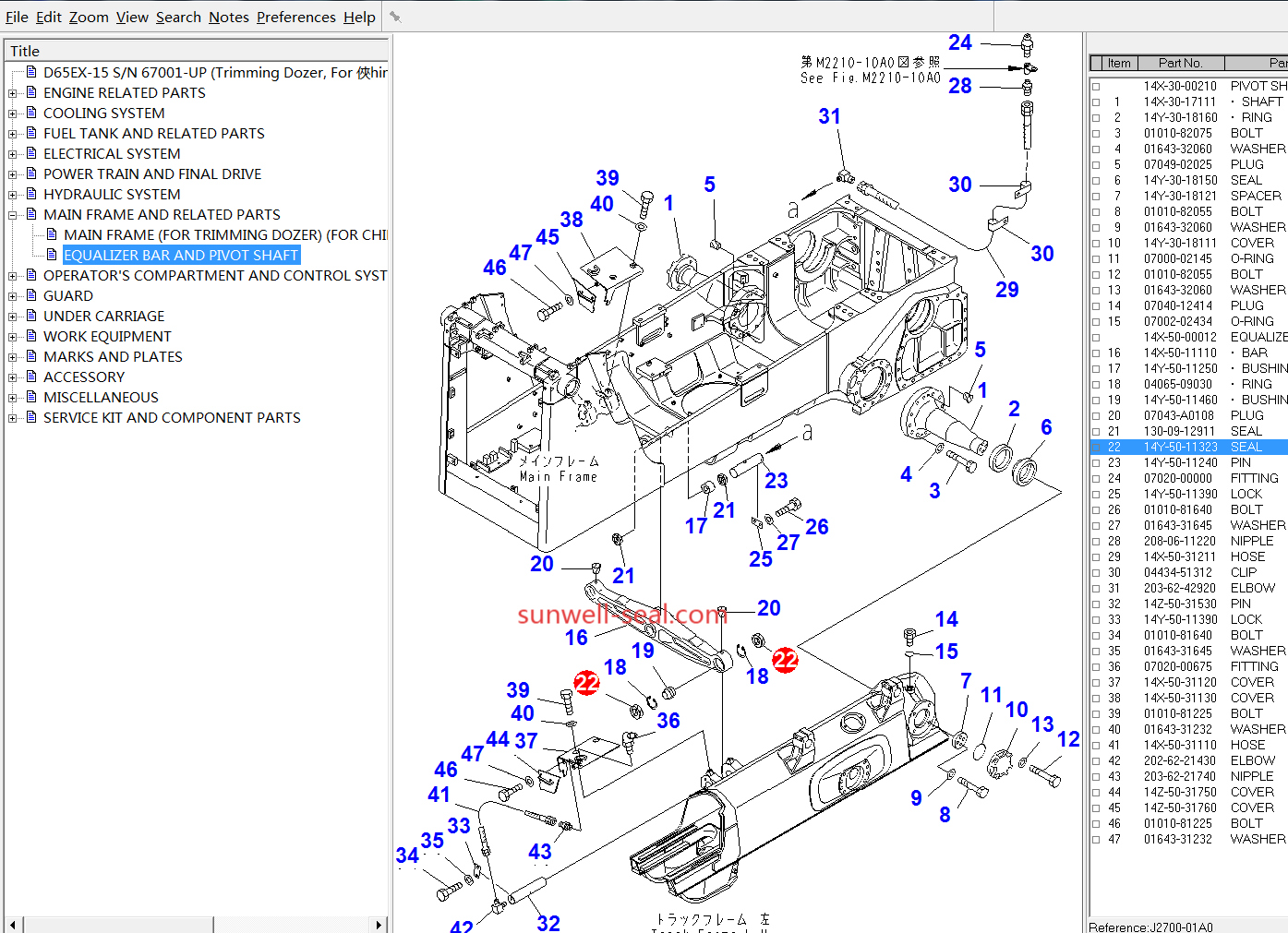Open the Preferences menu
This screenshot has height=933, width=1288.
tap(295, 17)
